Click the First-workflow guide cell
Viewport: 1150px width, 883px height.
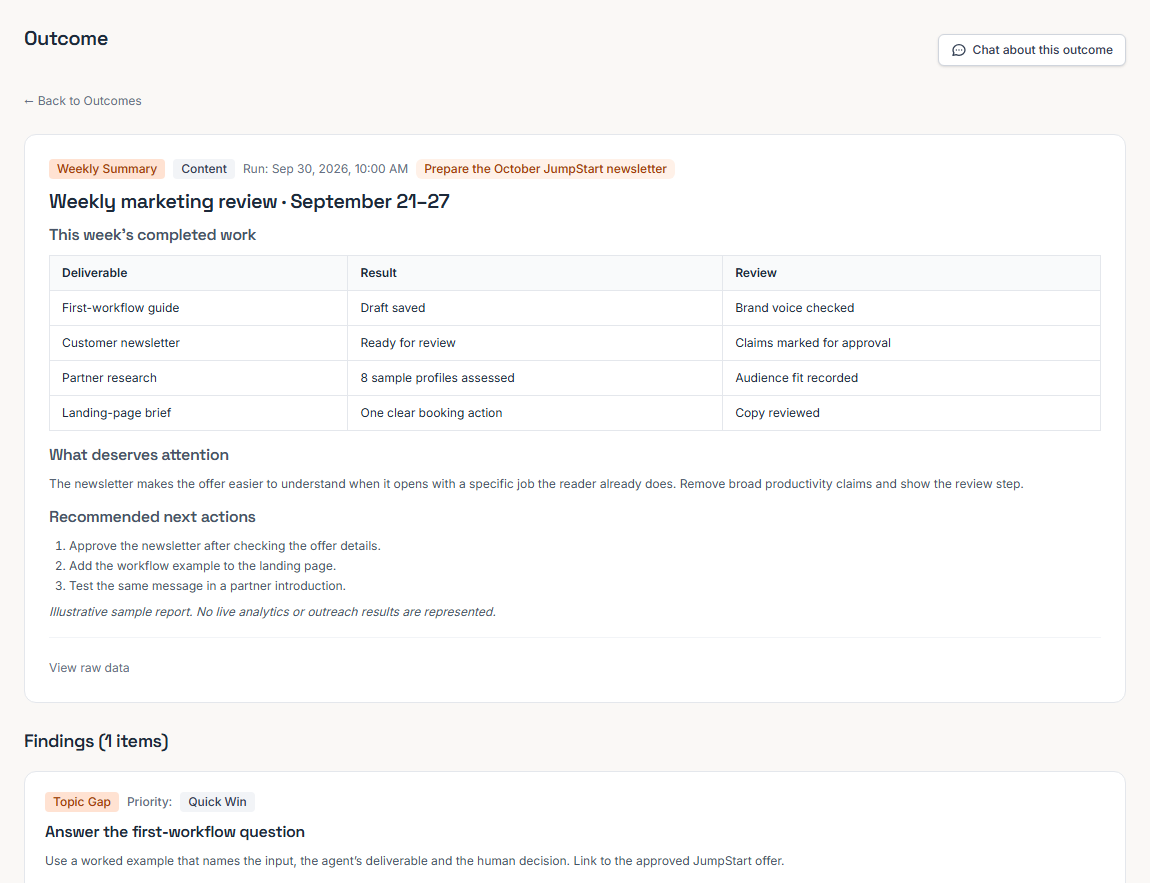click(198, 308)
